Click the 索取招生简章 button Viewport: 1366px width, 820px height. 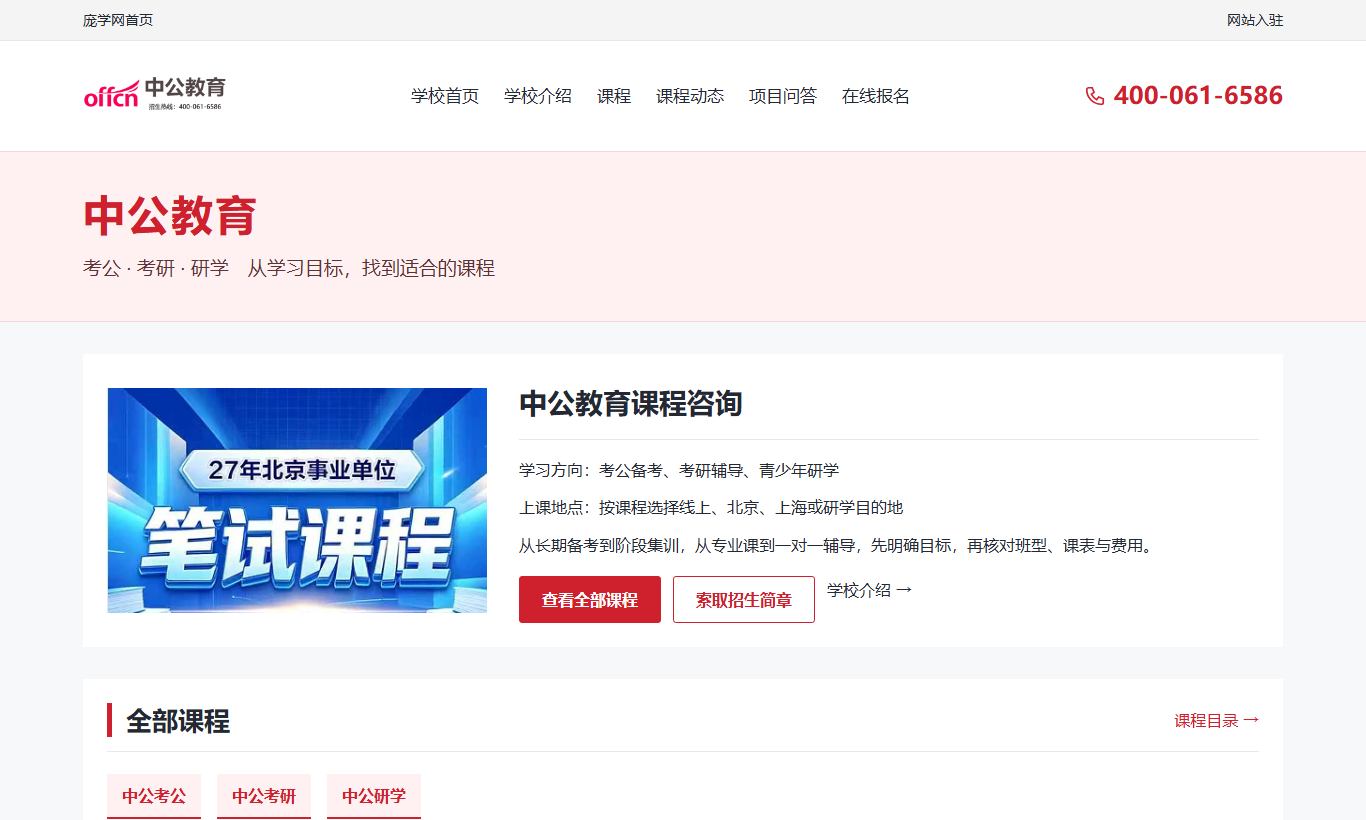coord(744,600)
